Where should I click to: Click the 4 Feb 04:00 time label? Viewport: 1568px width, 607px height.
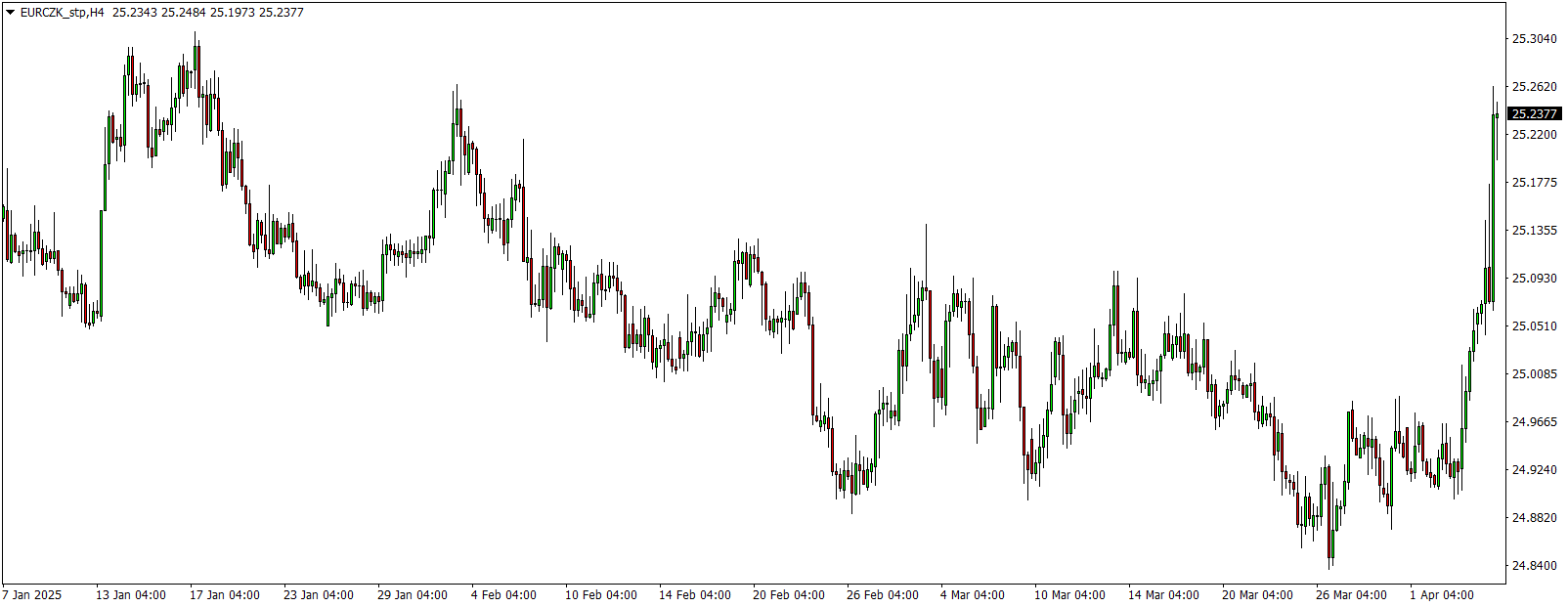(503, 595)
